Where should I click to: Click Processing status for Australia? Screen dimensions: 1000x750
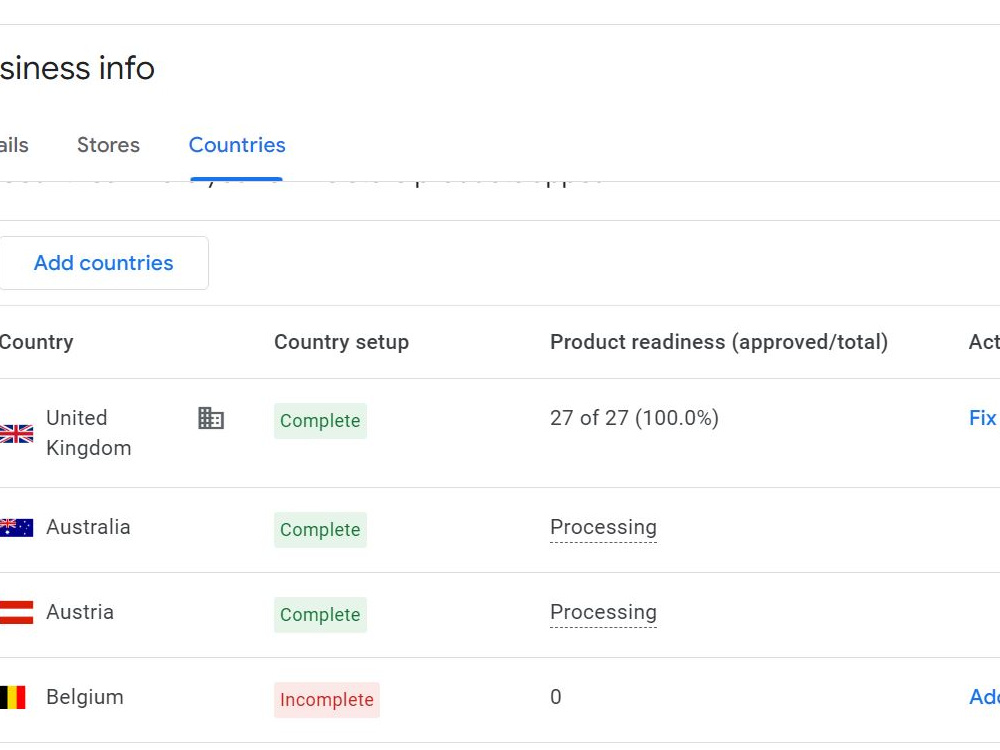[603, 527]
